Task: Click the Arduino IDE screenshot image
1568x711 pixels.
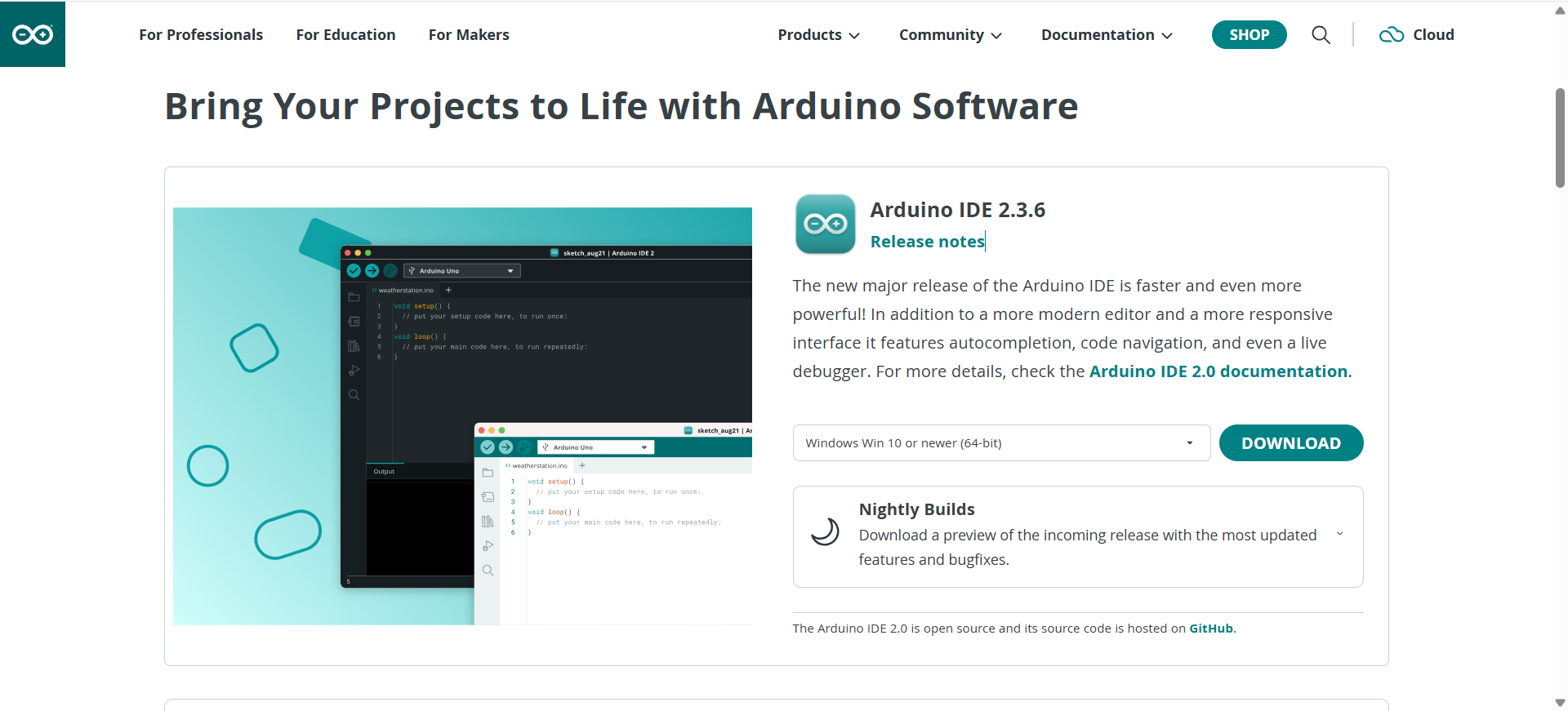Action: coord(462,416)
